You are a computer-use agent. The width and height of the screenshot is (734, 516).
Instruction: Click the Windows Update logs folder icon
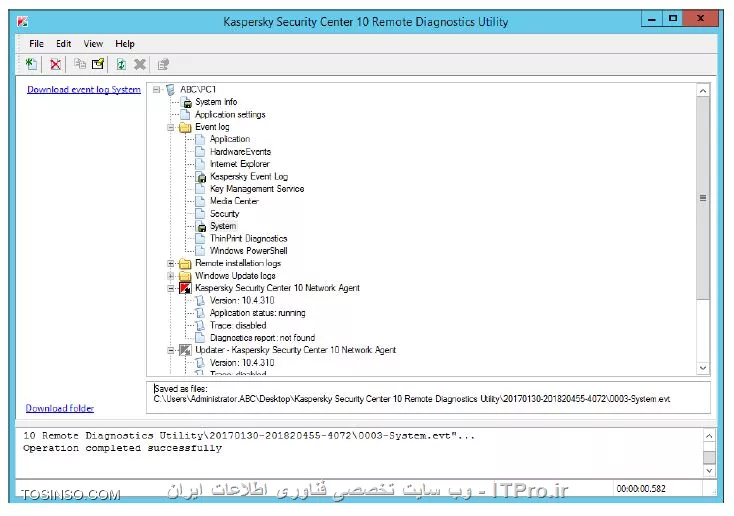pyautogui.click(x=185, y=276)
